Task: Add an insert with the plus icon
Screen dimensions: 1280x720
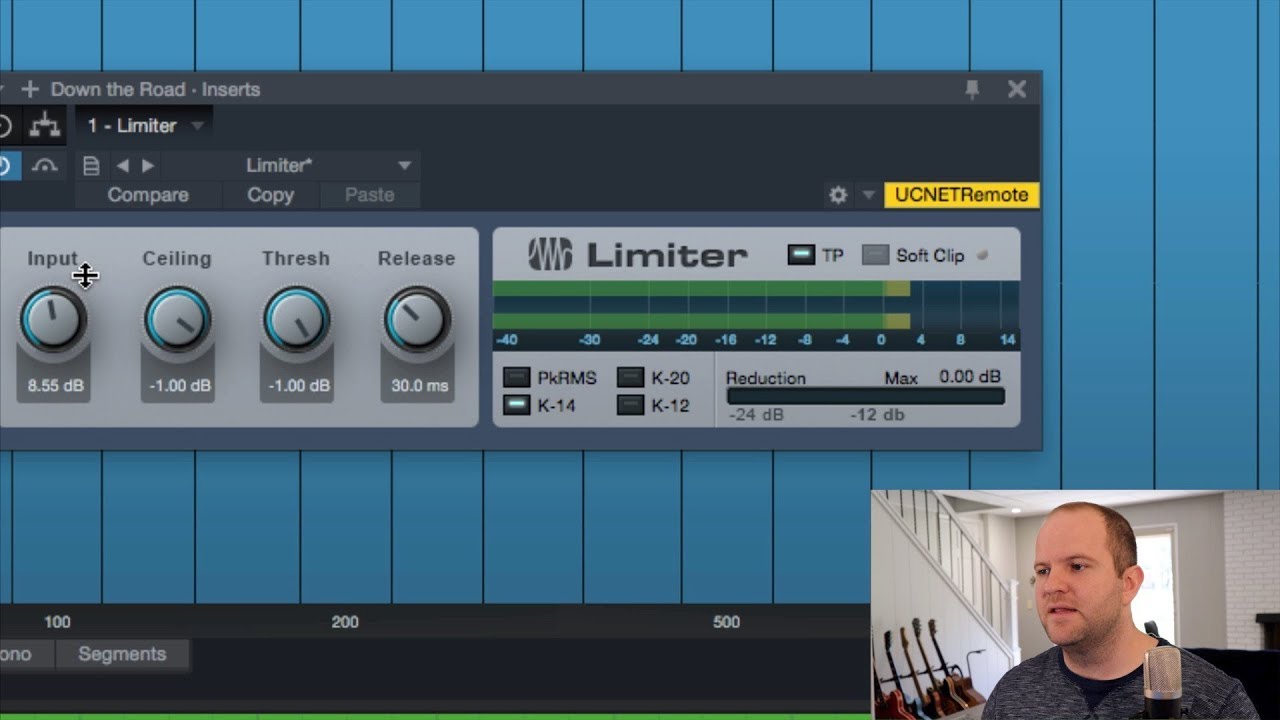Action: pyautogui.click(x=30, y=89)
